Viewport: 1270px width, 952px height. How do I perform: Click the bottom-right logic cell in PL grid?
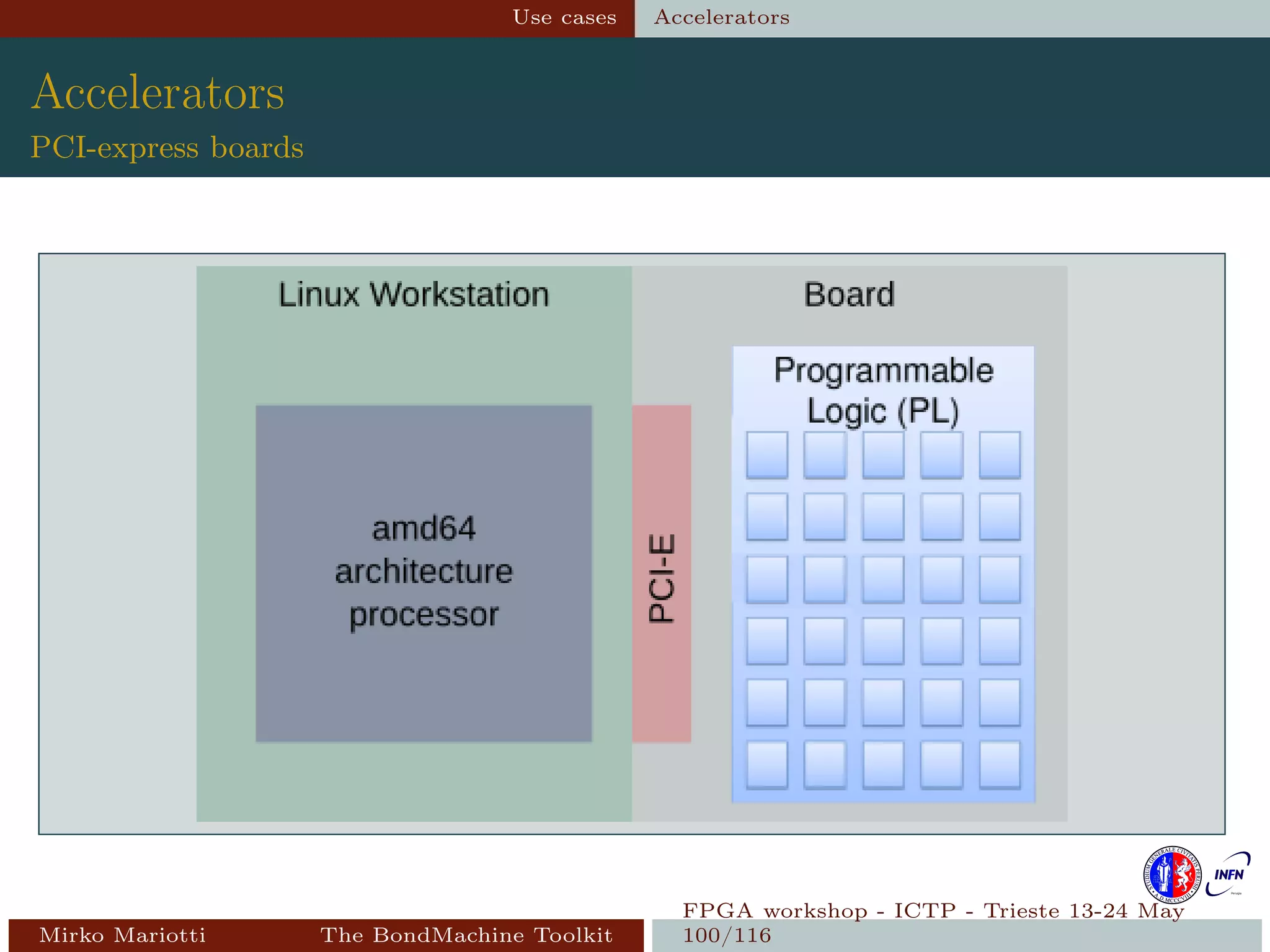pyautogui.click(x=1000, y=764)
